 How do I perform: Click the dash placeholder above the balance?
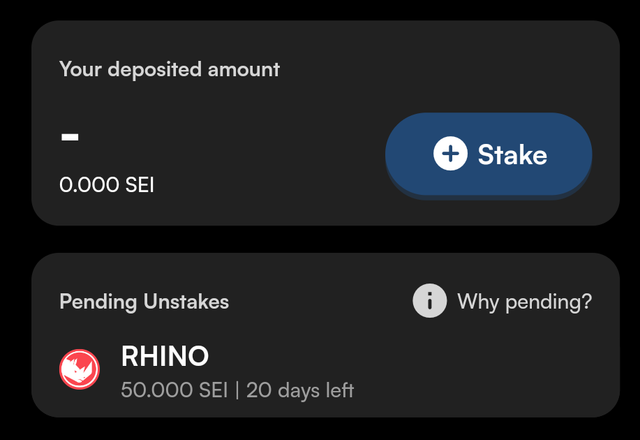coord(70,137)
